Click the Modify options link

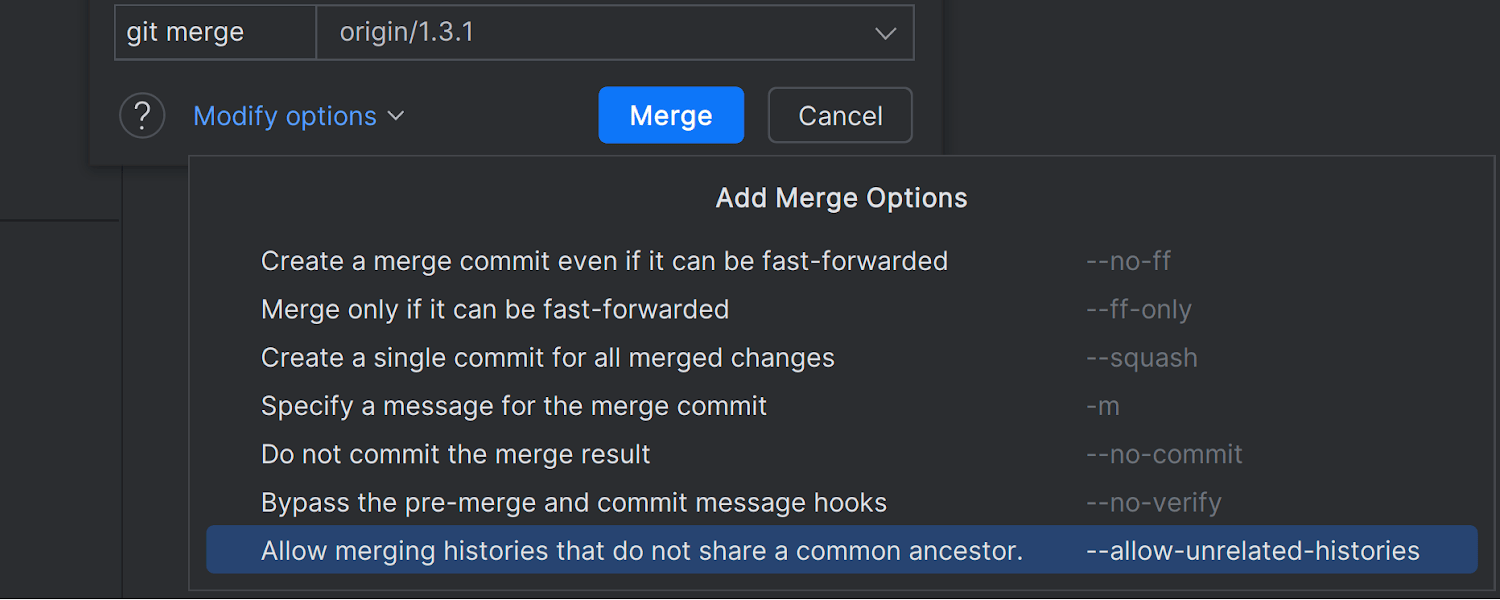285,116
